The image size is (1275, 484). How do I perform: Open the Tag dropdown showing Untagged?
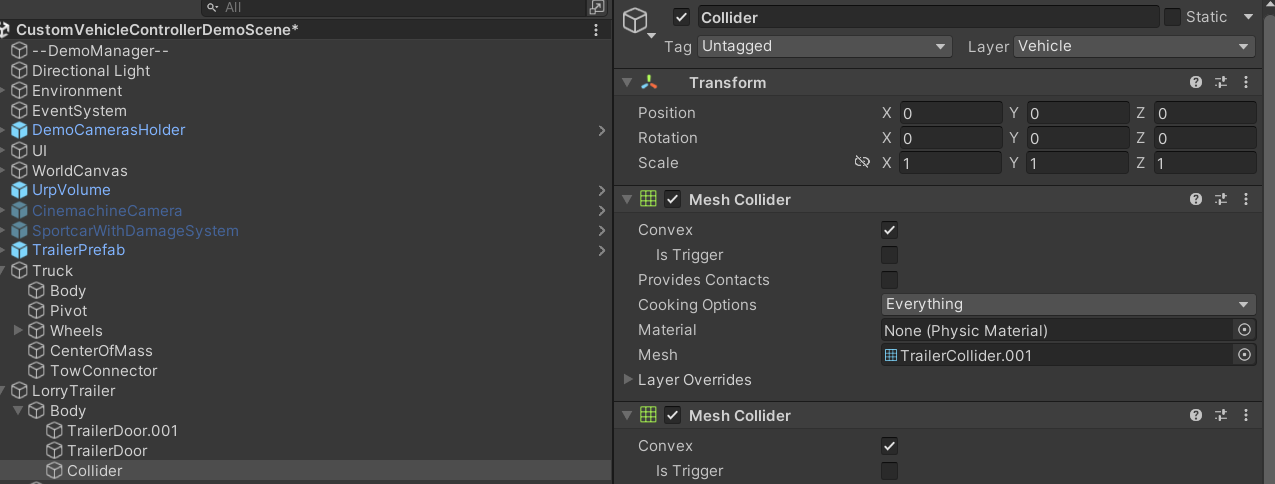point(824,46)
